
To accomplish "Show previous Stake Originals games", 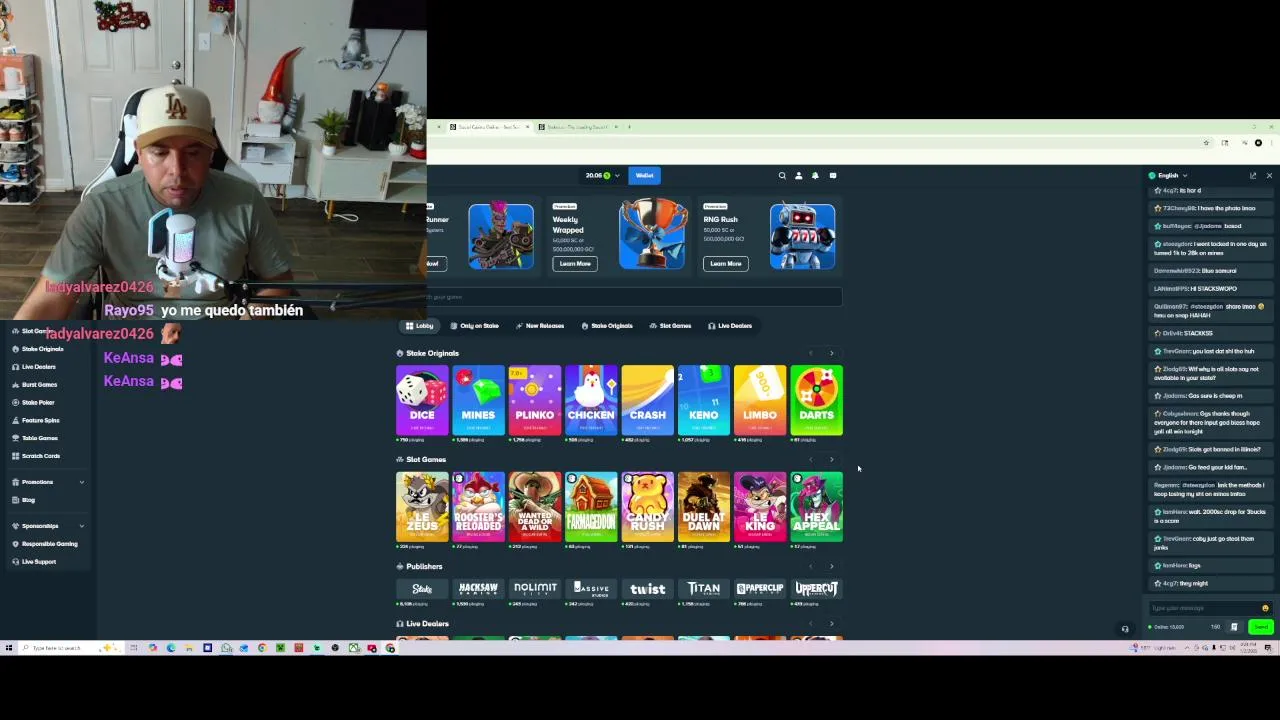I will pyautogui.click(x=811, y=353).
